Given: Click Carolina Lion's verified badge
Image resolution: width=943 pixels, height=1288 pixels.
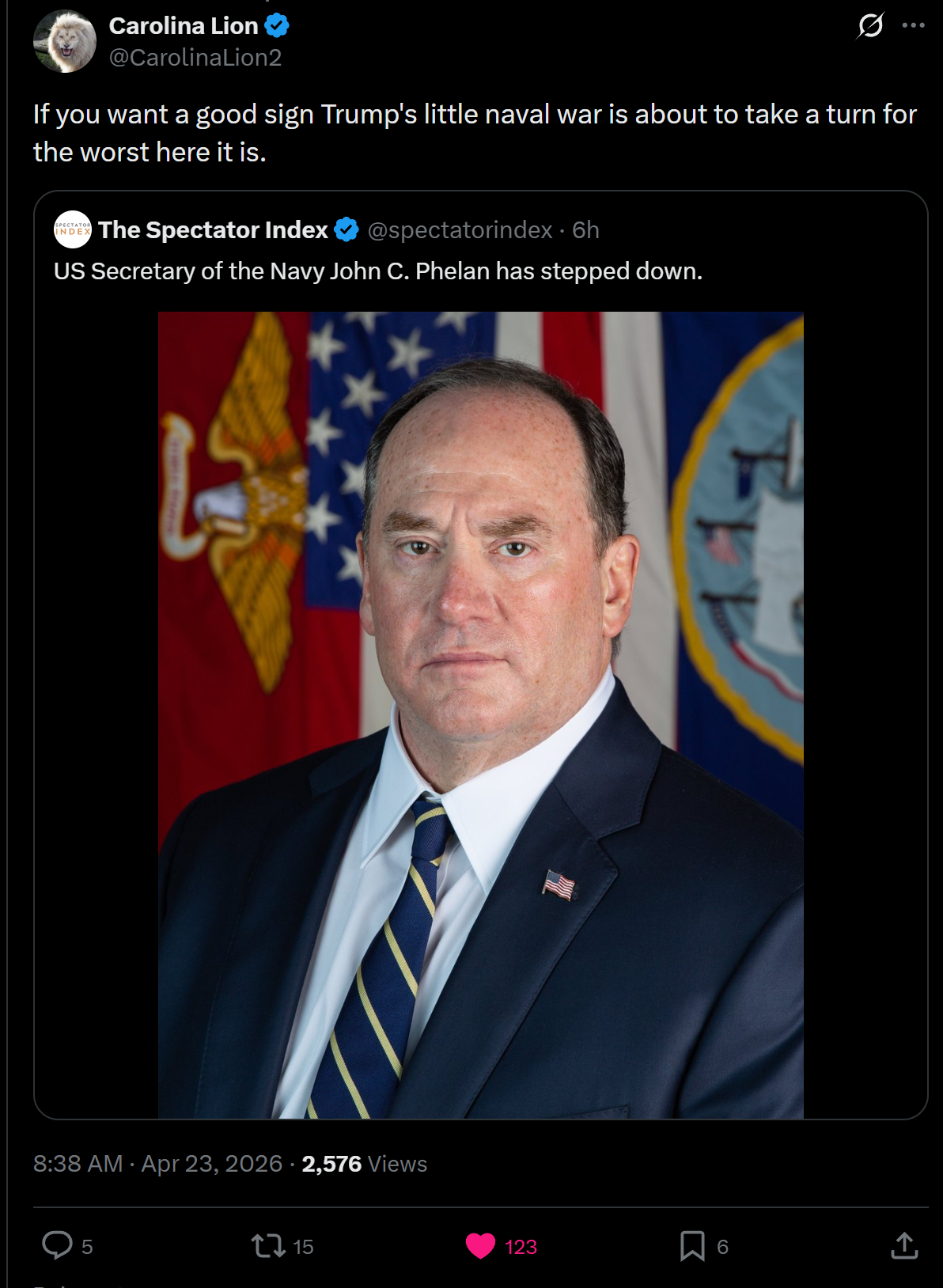Looking at the screenshot, I should (x=277, y=26).
